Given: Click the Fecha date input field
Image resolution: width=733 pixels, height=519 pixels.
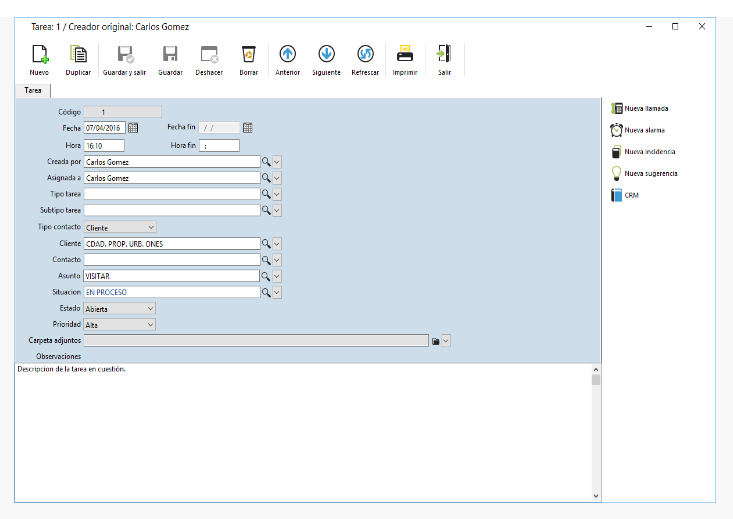Looking at the screenshot, I should (105, 128).
